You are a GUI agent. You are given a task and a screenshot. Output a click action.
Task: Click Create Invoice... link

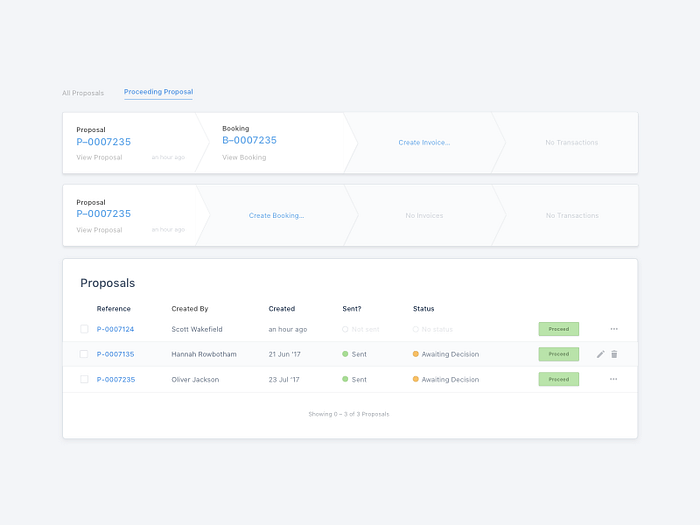click(424, 142)
